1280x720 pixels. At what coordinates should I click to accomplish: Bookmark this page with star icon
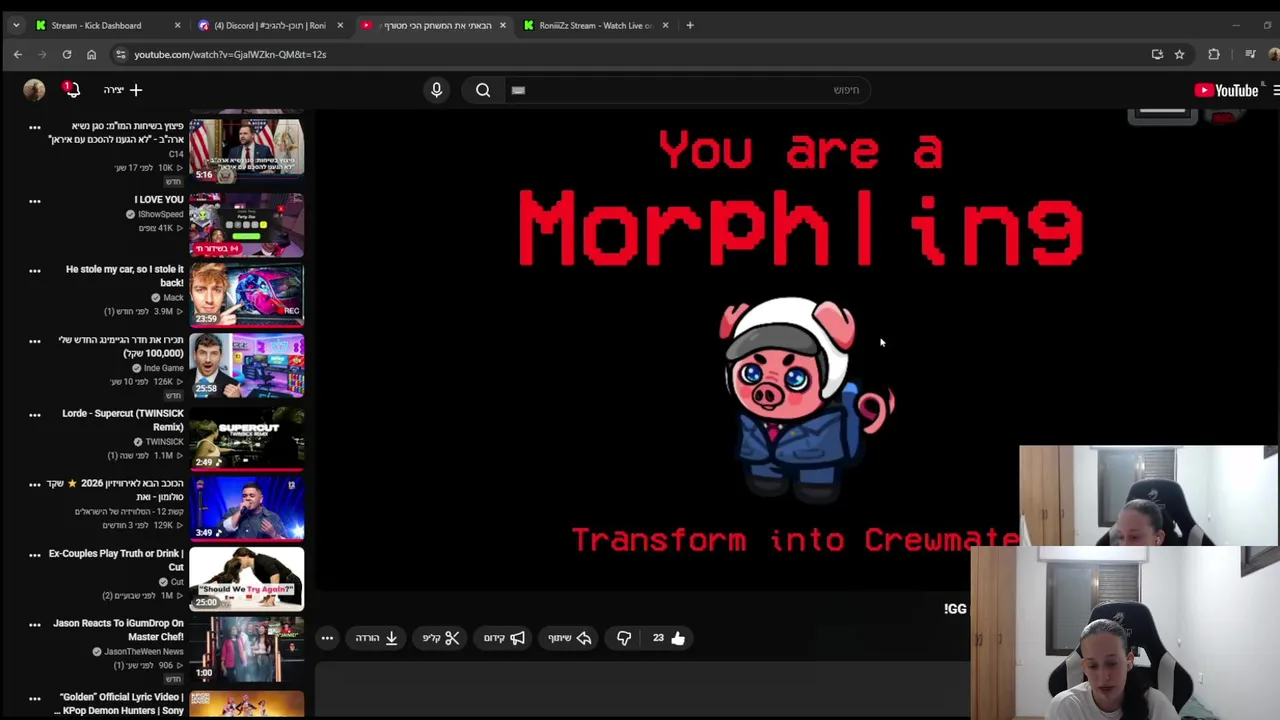point(1179,54)
